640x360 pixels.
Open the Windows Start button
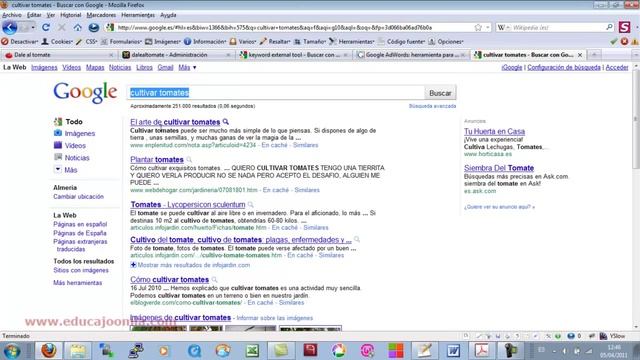[12, 351]
